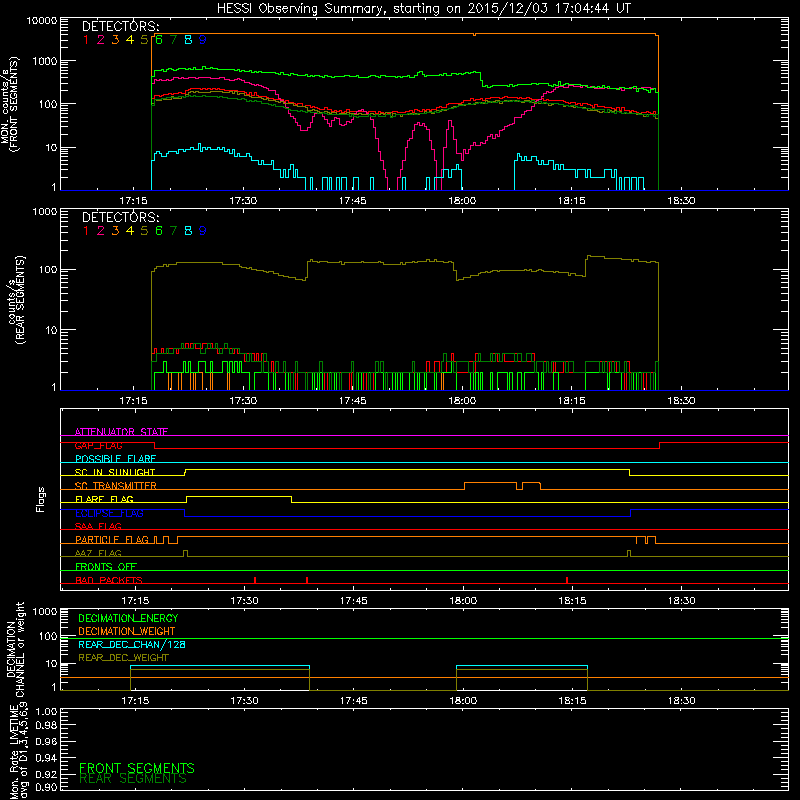
Task: Select detector 4 legend in front segments panel
Action: click(130, 40)
